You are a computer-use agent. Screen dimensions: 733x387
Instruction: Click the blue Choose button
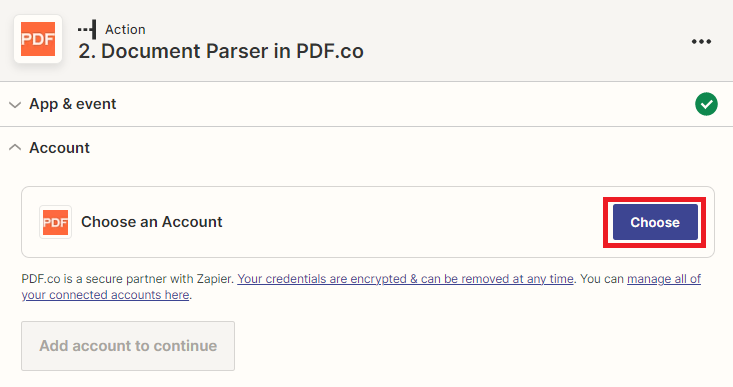(x=655, y=222)
